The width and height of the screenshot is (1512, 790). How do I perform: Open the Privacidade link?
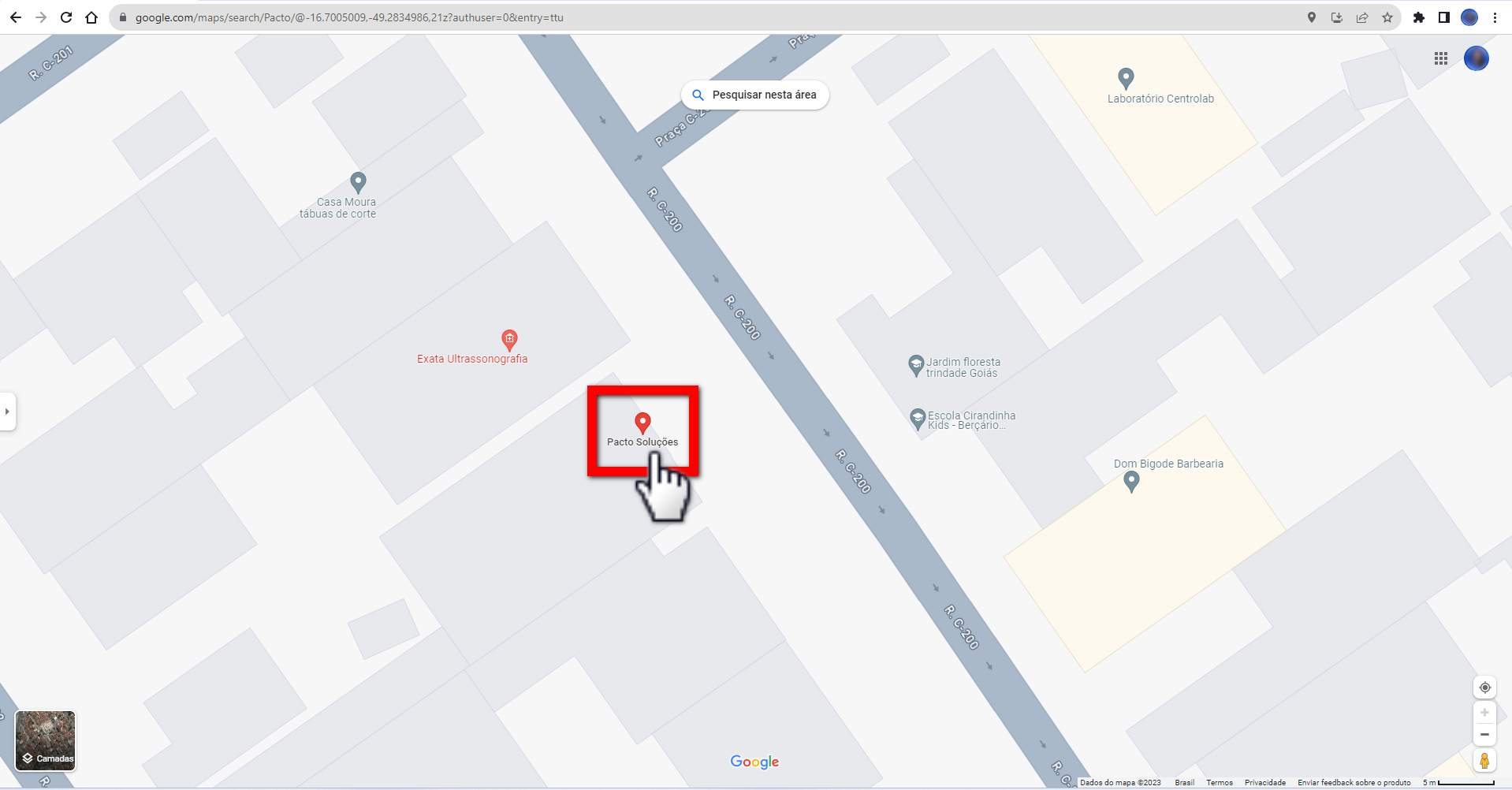(1264, 783)
